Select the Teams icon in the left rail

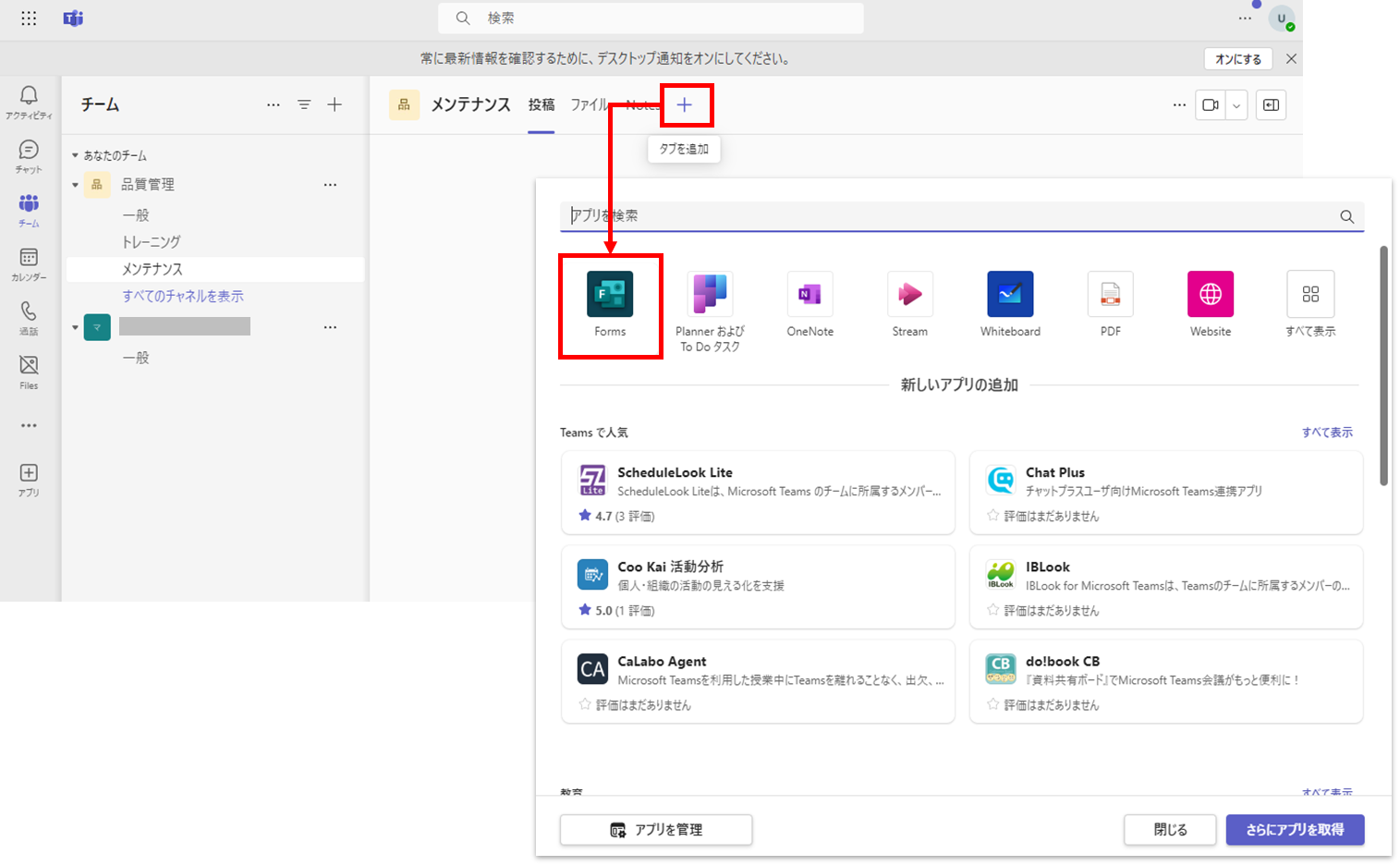29,210
